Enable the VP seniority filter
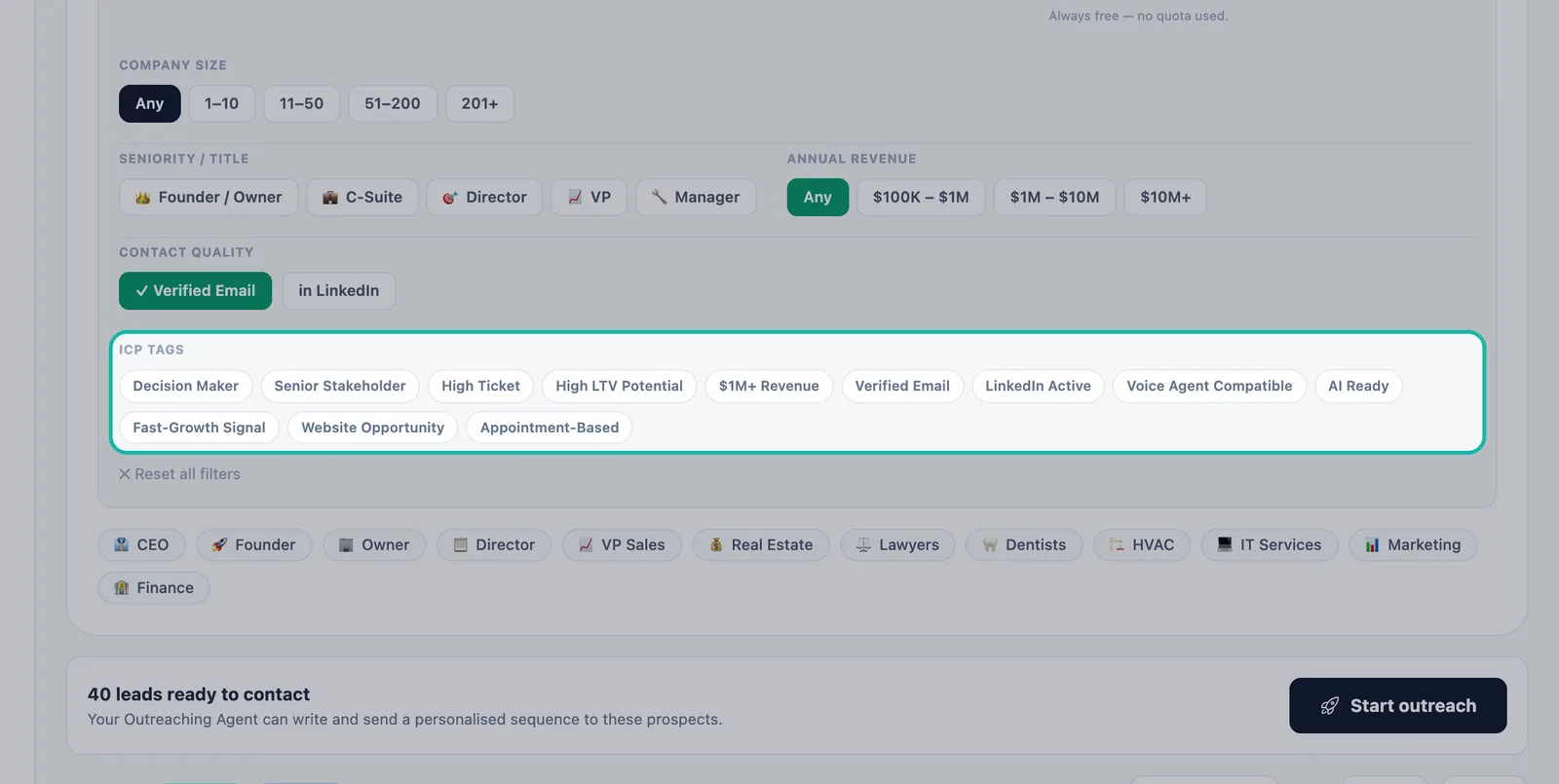Viewport: 1559px width, 784px height. pyautogui.click(x=589, y=197)
